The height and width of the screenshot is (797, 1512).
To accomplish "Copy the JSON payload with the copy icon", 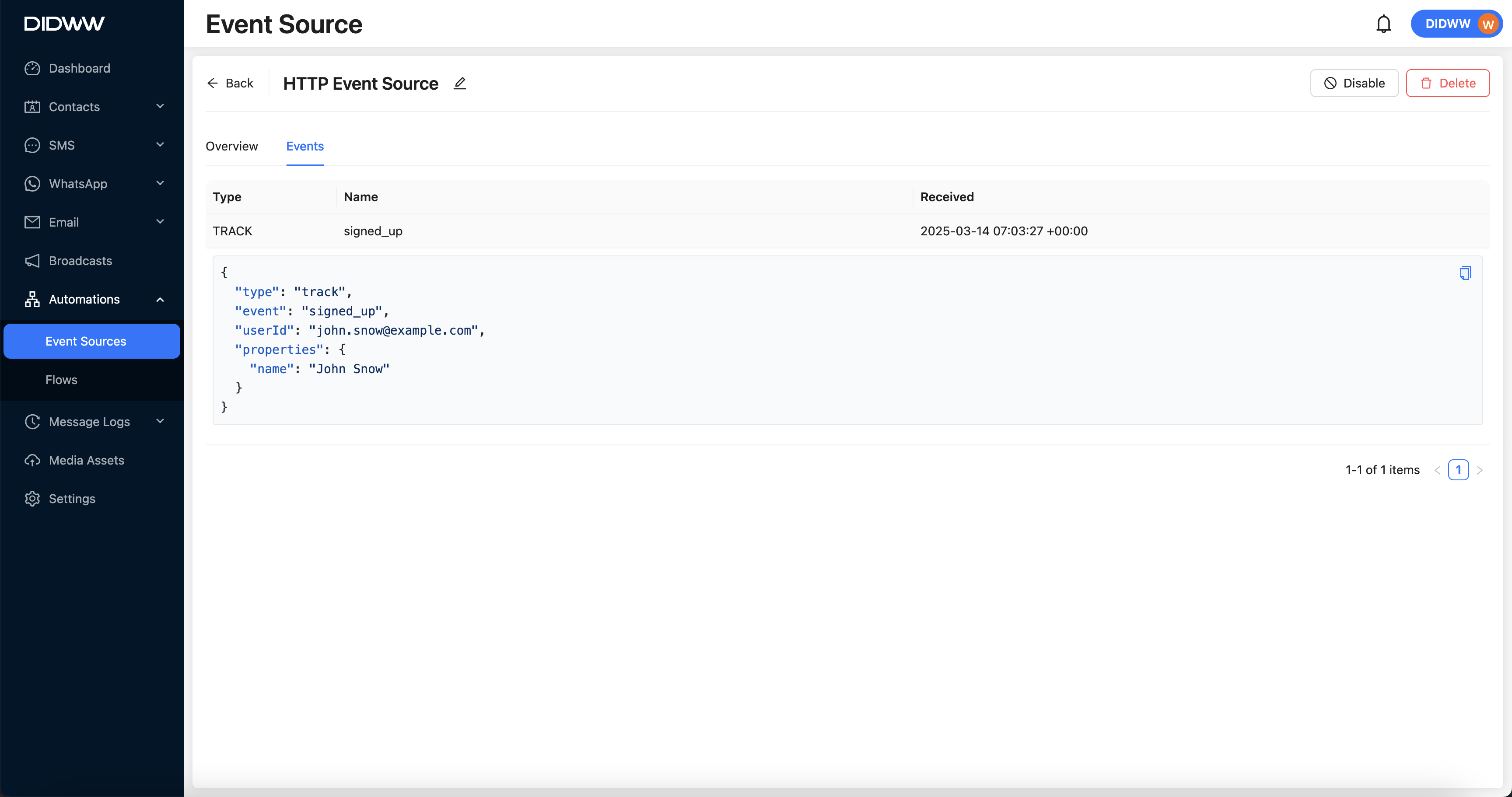I will tap(1464, 273).
